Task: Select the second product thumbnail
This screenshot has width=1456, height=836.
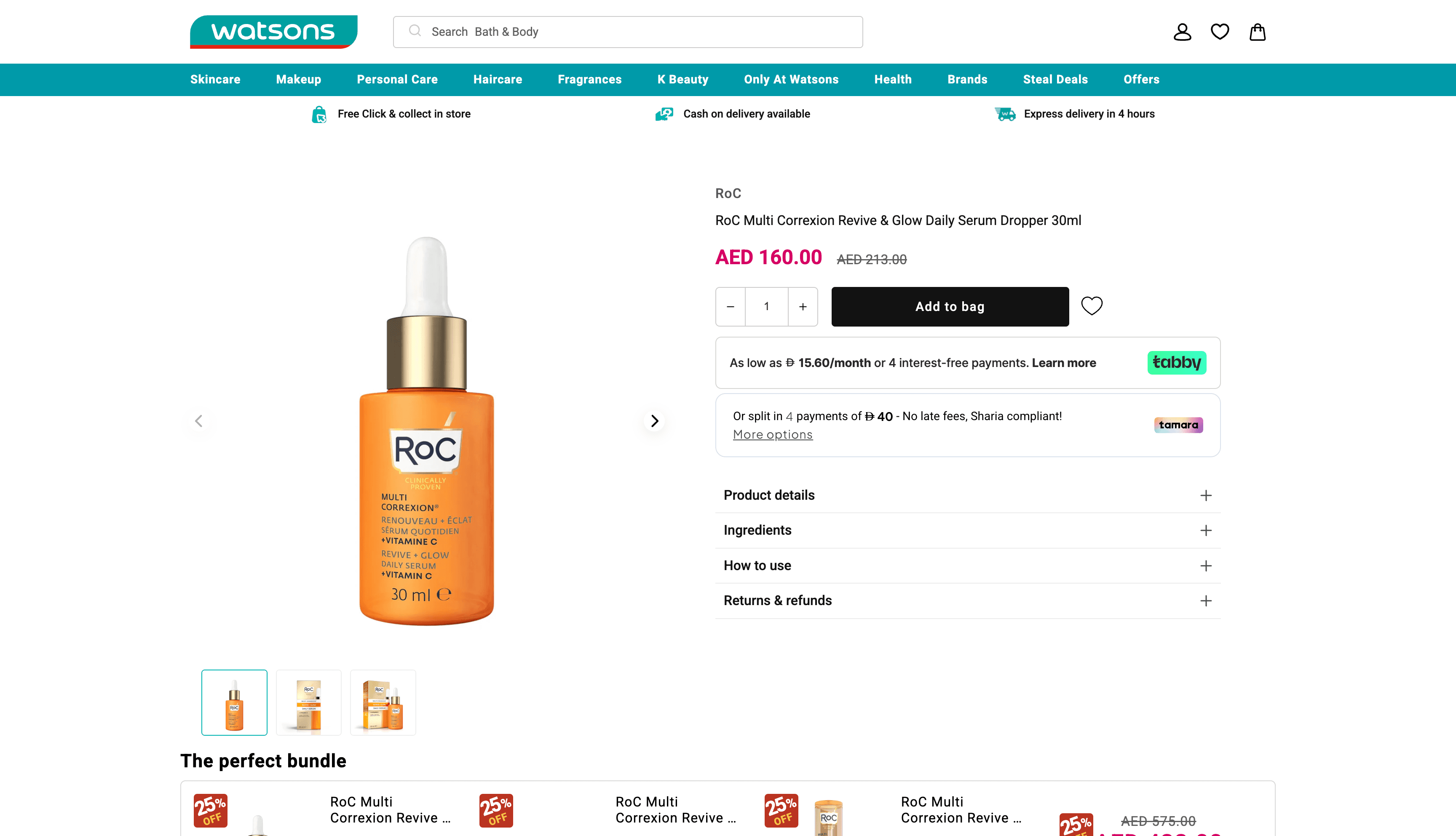Action: (309, 702)
